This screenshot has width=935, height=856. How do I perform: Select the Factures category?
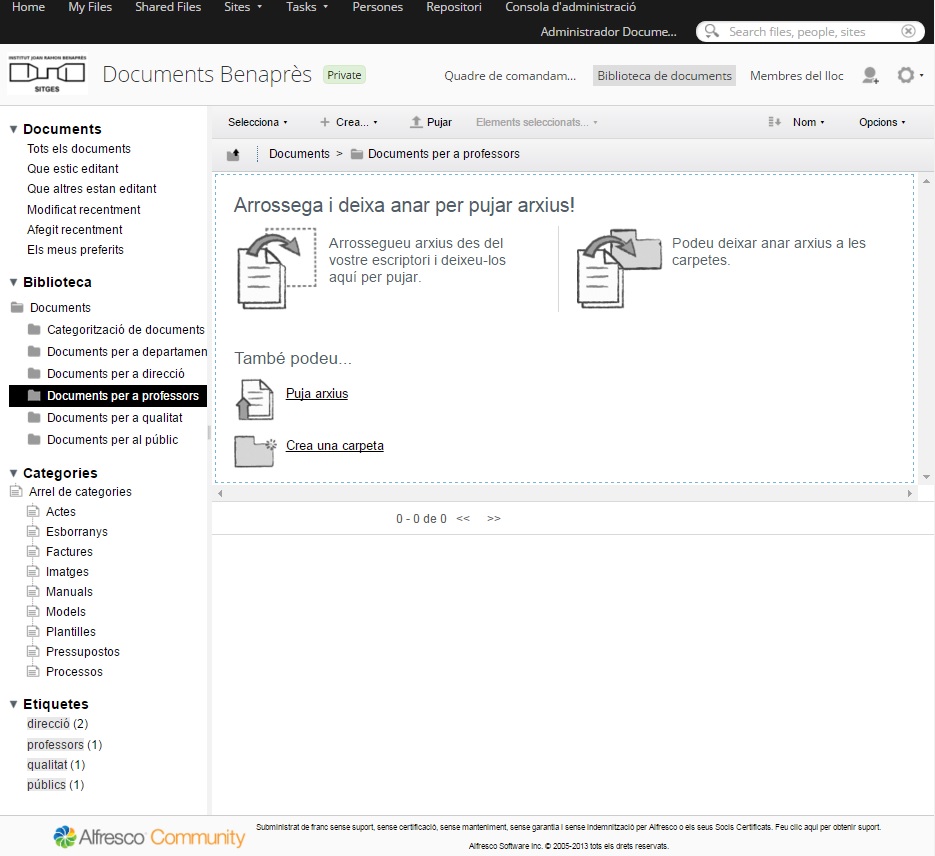[69, 552]
